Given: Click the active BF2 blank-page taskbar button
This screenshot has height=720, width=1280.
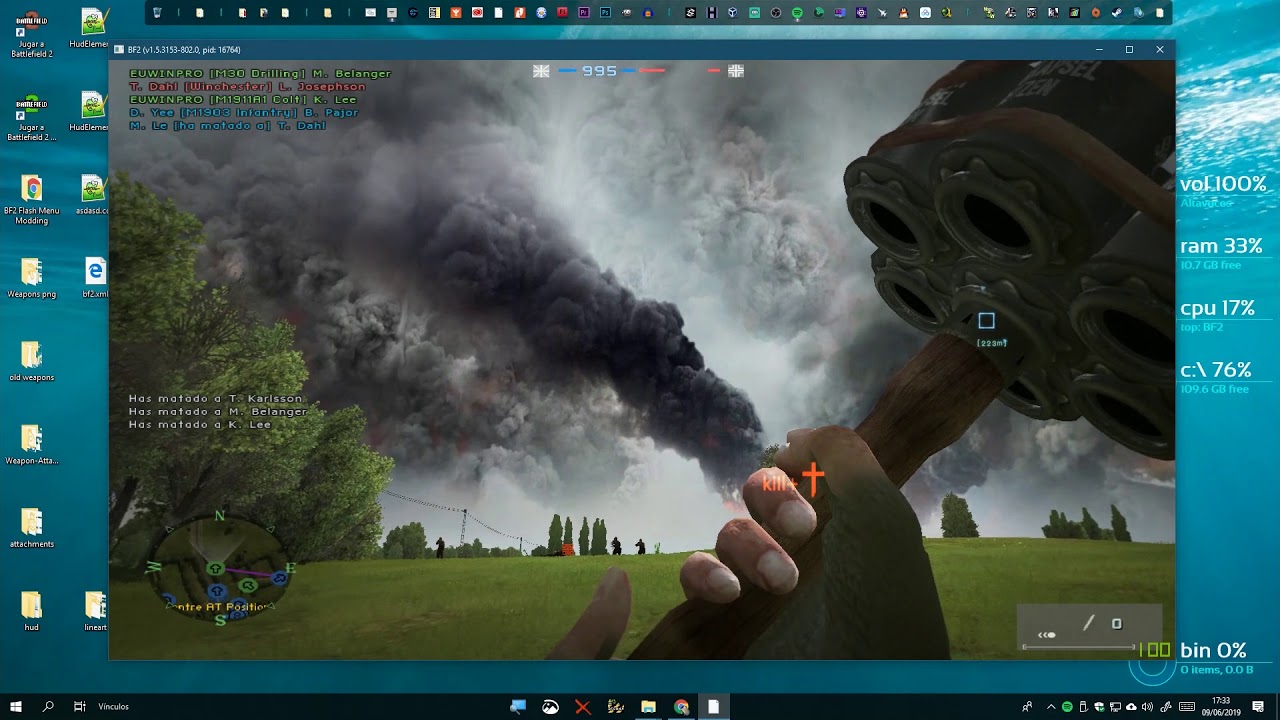Looking at the screenshot, I should (x=713, y=706).
